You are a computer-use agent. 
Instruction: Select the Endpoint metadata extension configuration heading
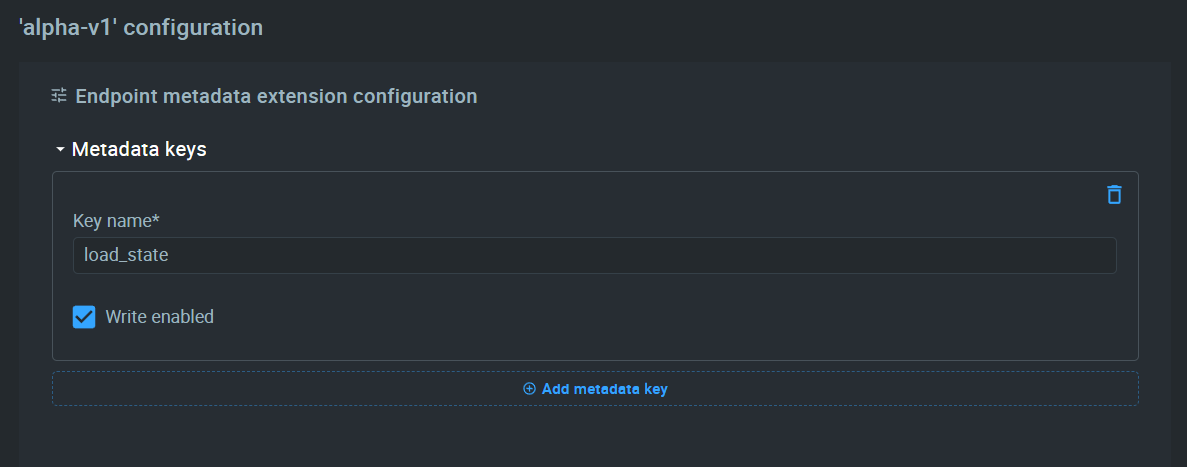point(276,96)
